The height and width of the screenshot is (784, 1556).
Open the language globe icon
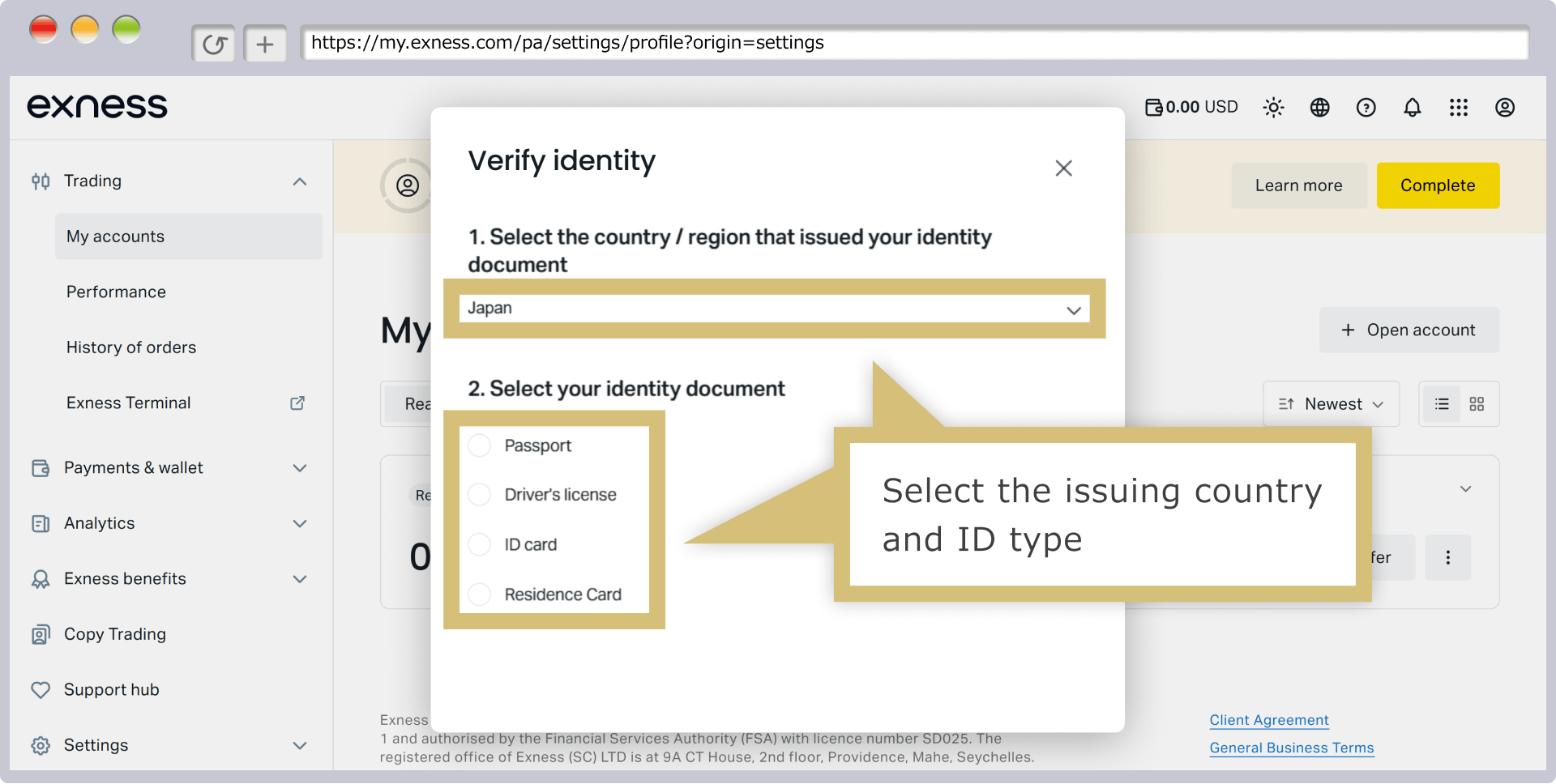[x=1319, y=107]
